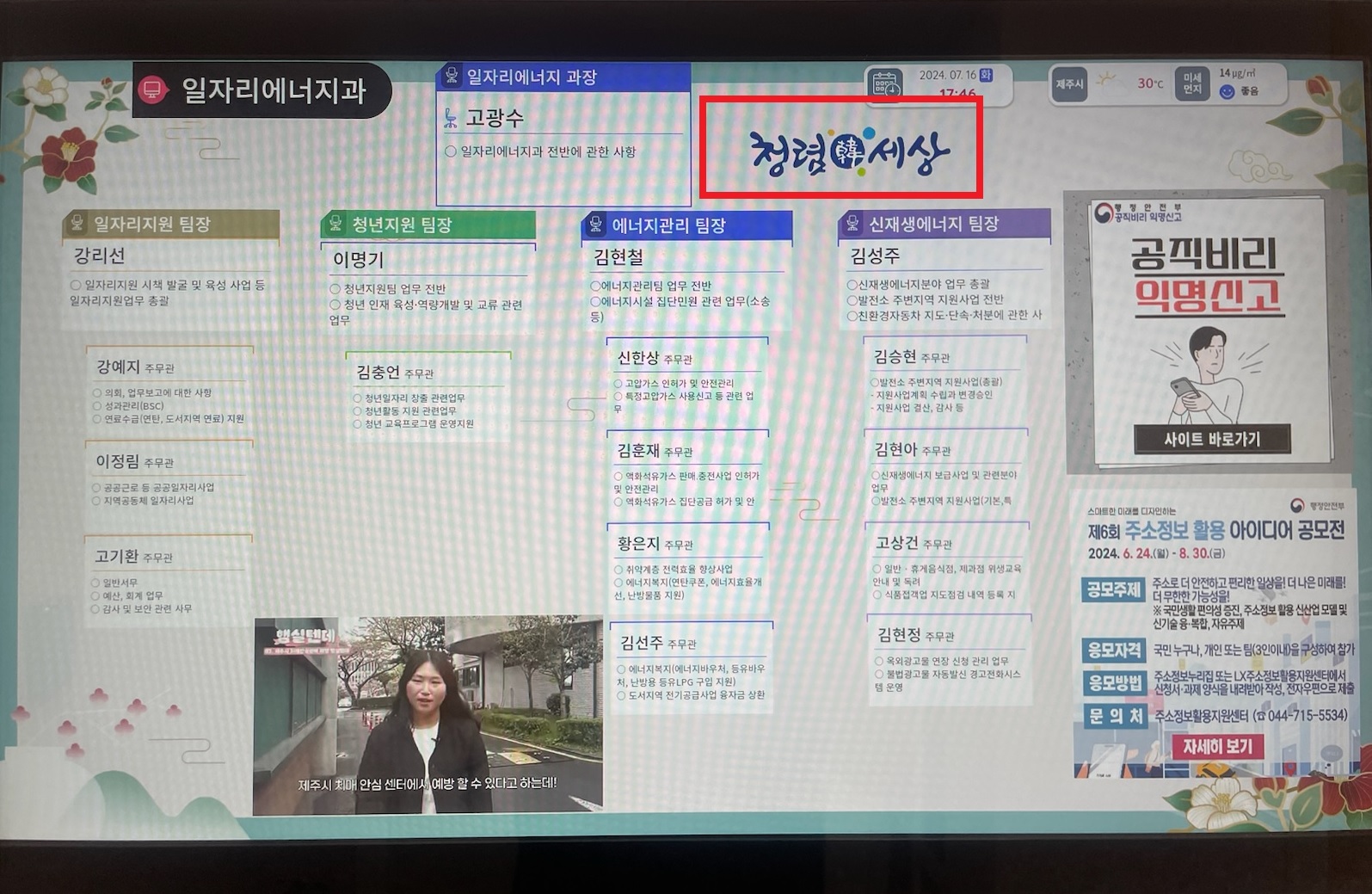Click the person icon in 일자리지원 팀장 header
This screenshot has width=1372, height=894.
coord(77,224)
